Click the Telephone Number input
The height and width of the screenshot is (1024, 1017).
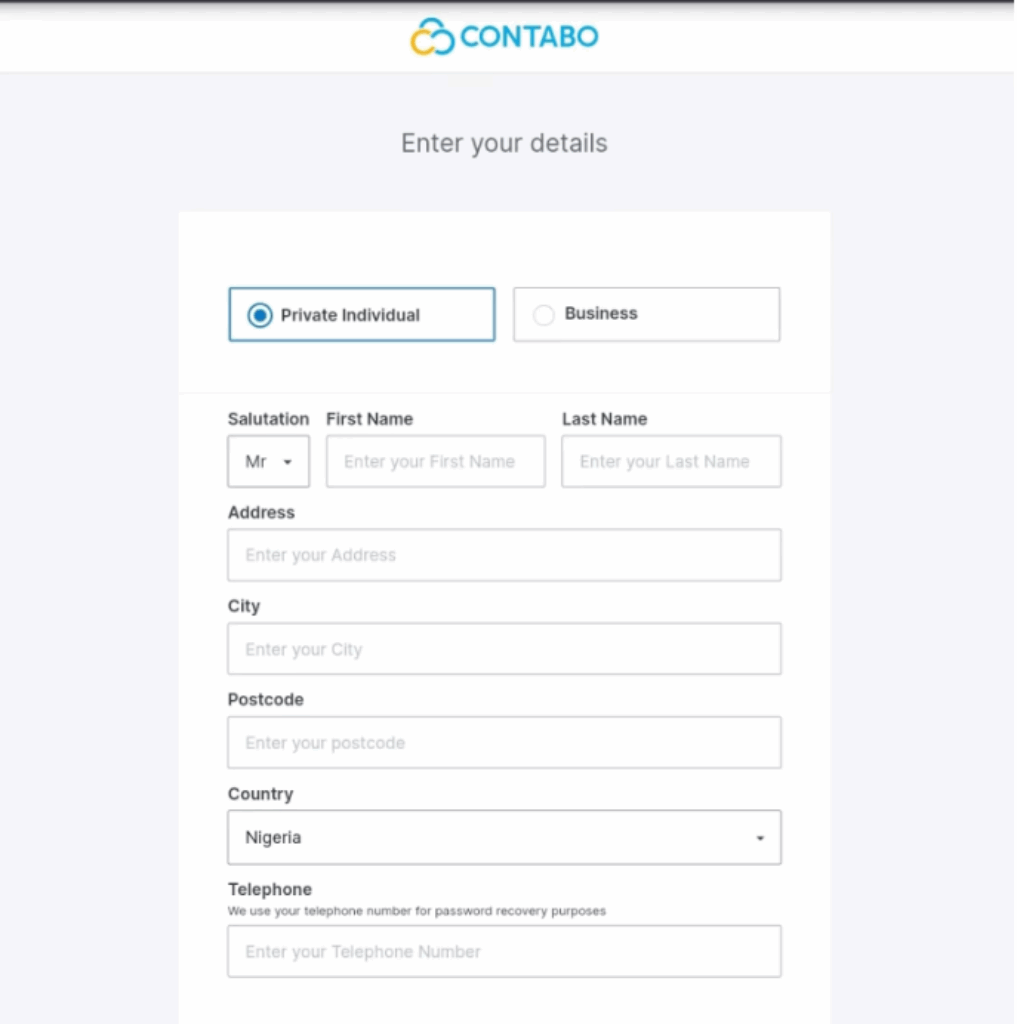504,952
